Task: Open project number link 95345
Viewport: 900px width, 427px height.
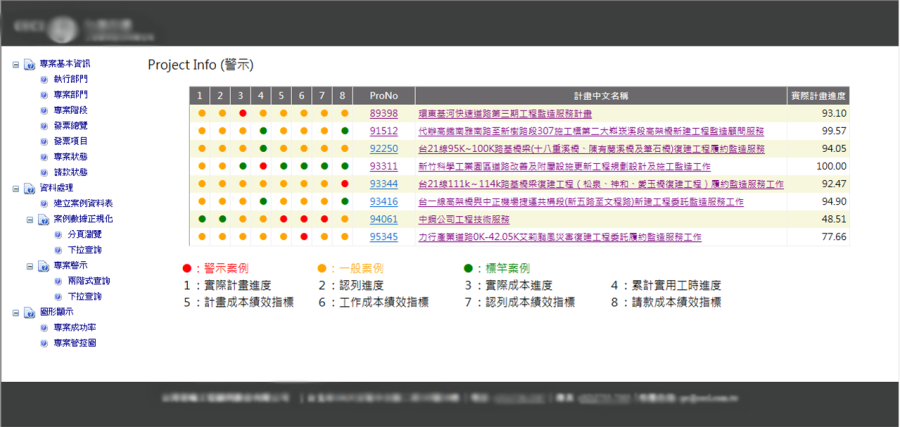Action: tap(383, 237)
